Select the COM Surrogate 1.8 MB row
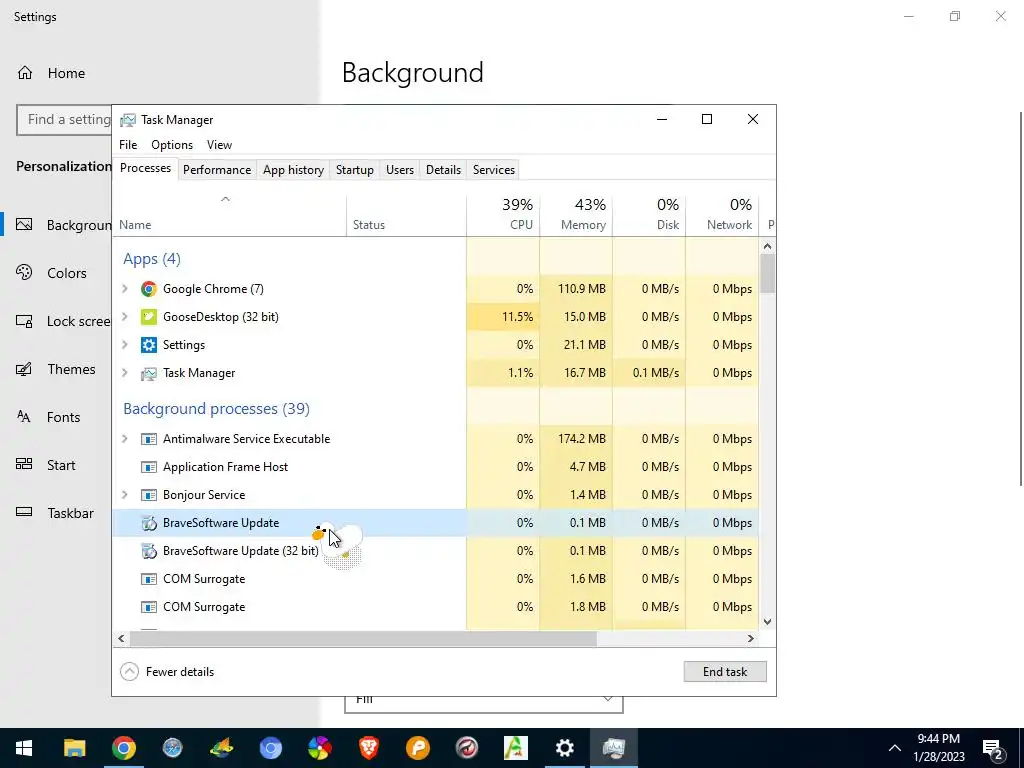The width and height of the screenshot is (1024, 768). click(436, 607)
